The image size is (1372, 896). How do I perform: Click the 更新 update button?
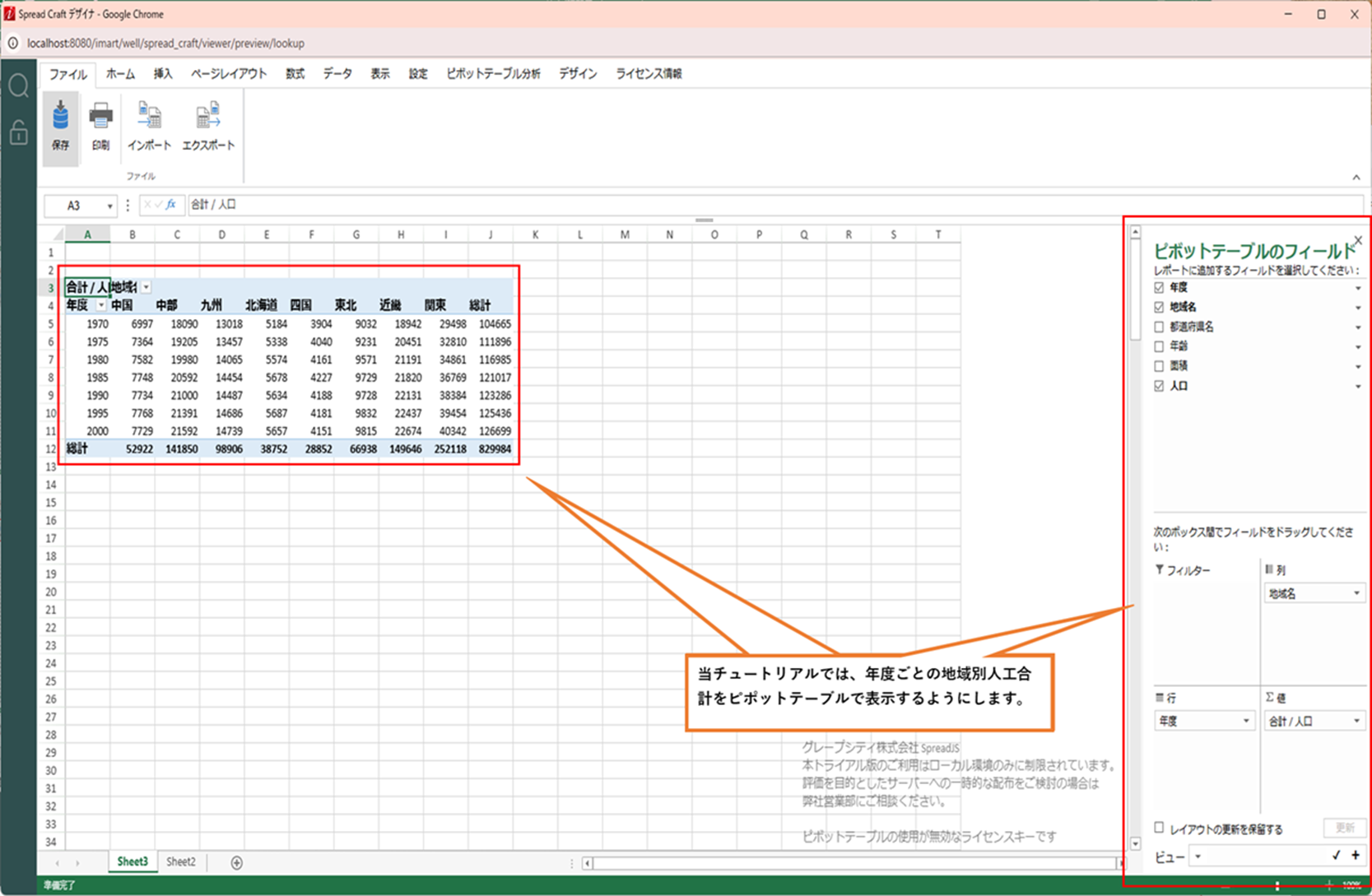1344,828
